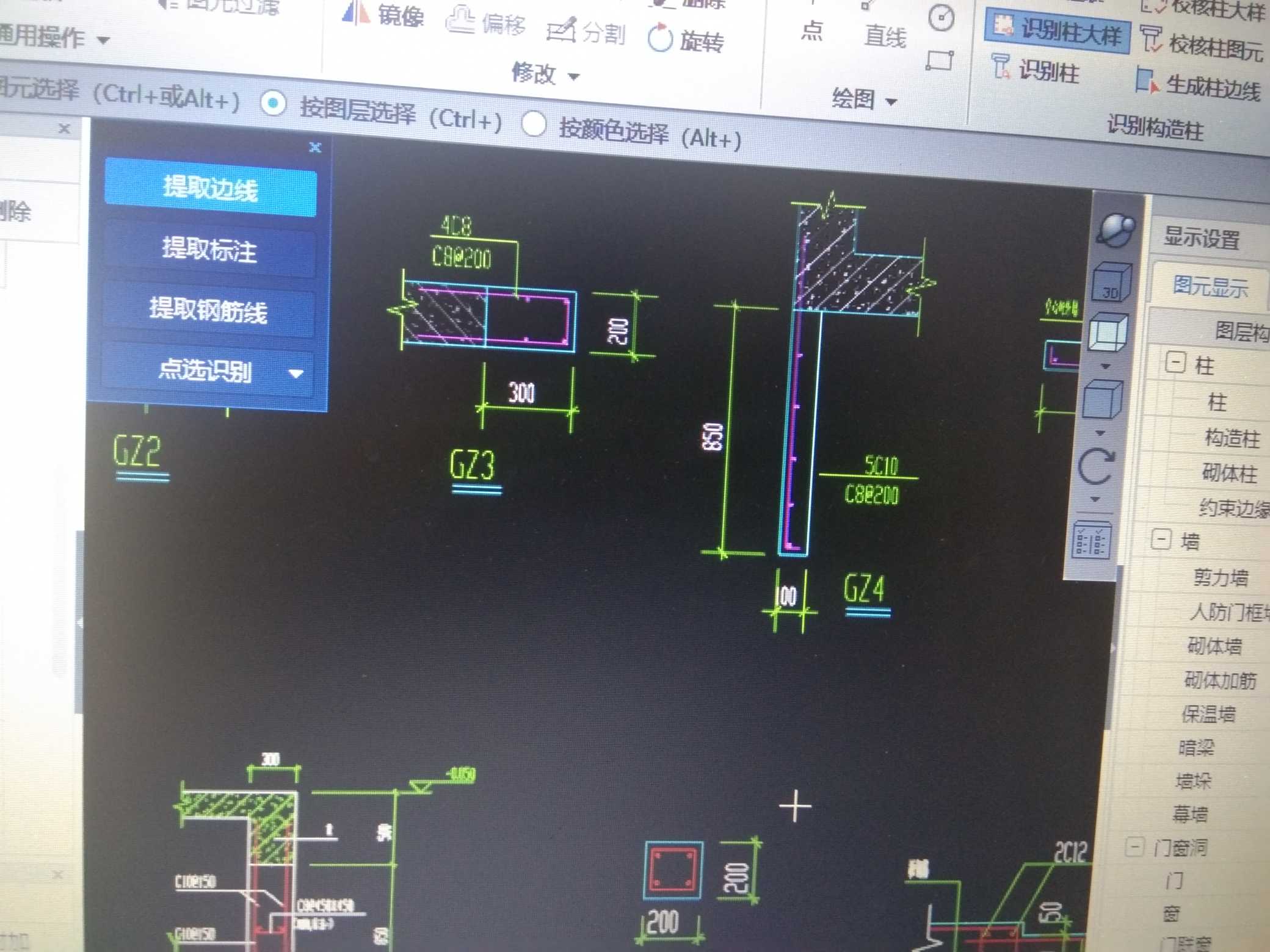Screen dimensions: 1270x952
Task: Open the display settings checklist icon
Action: pyautogui.click(x=1091, y=539)
